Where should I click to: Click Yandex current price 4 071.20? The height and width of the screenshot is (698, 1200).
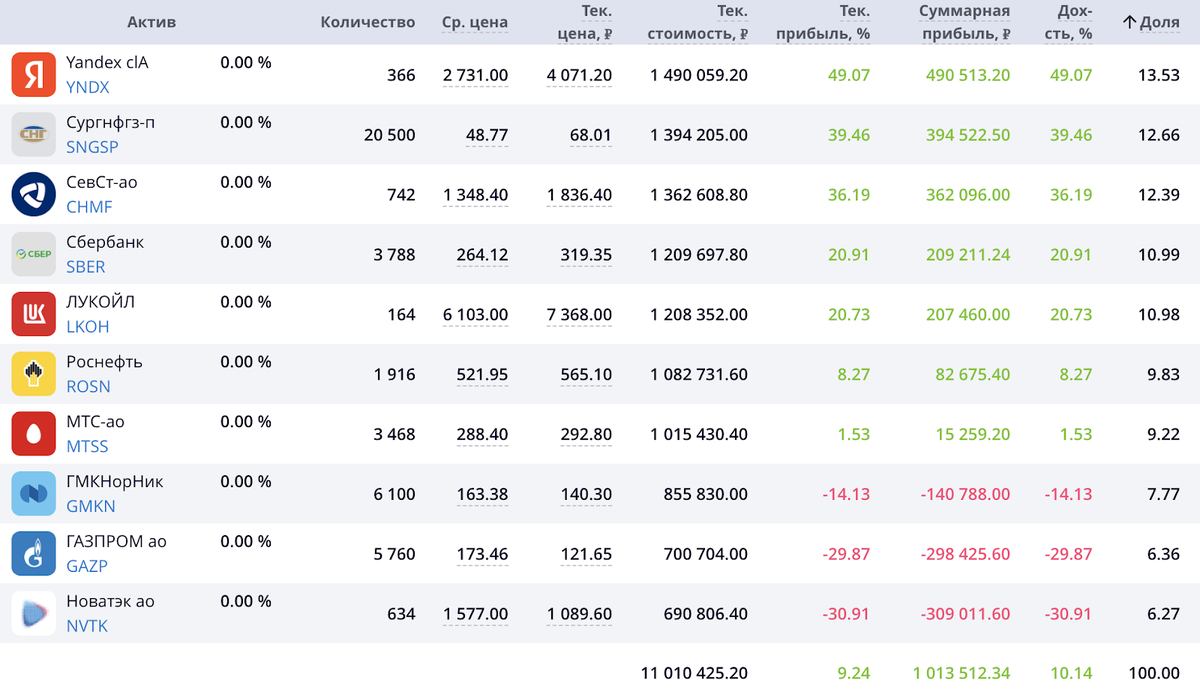[580, 75]
